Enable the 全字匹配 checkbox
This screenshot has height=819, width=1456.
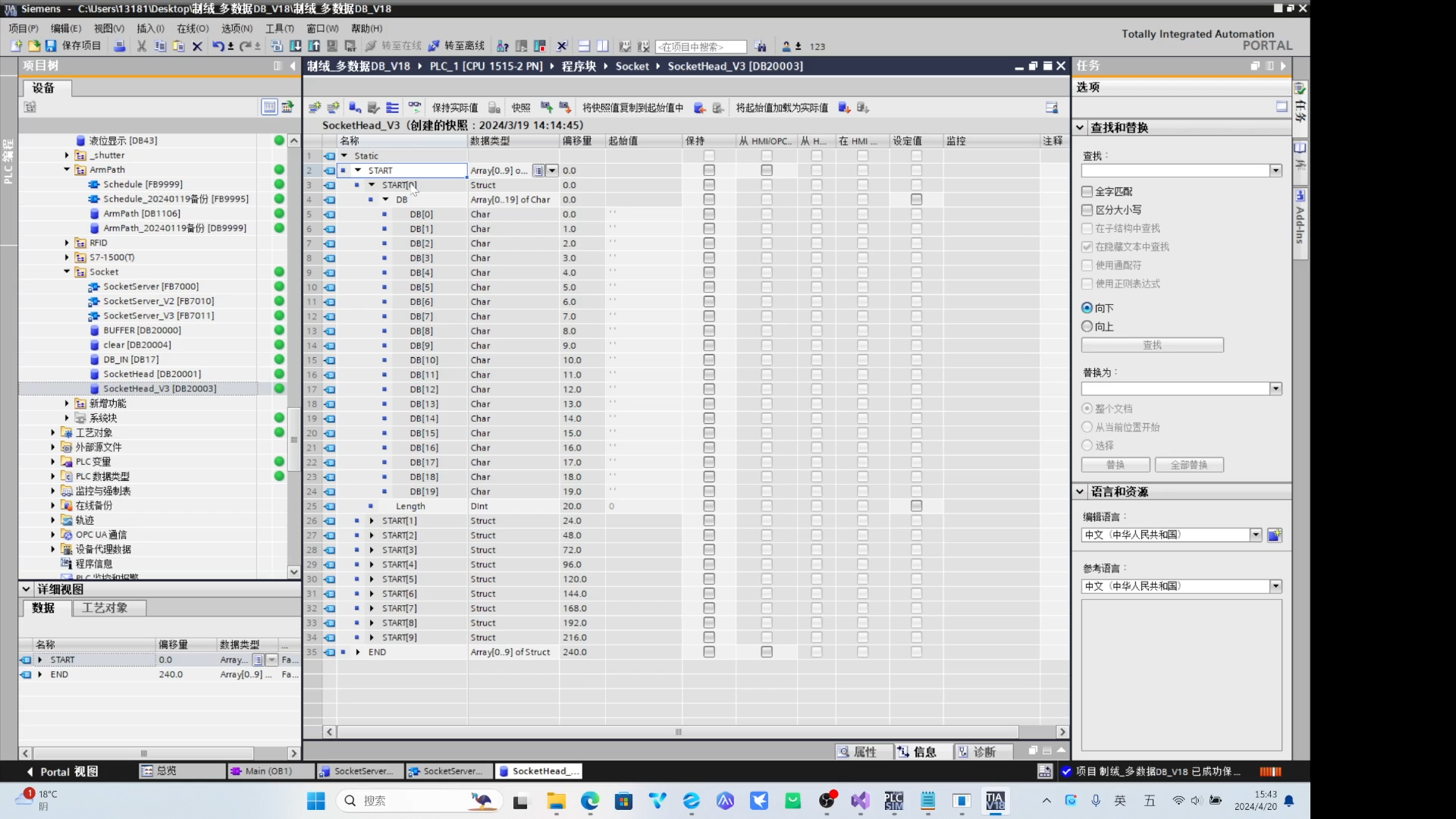click(1087, 192)
